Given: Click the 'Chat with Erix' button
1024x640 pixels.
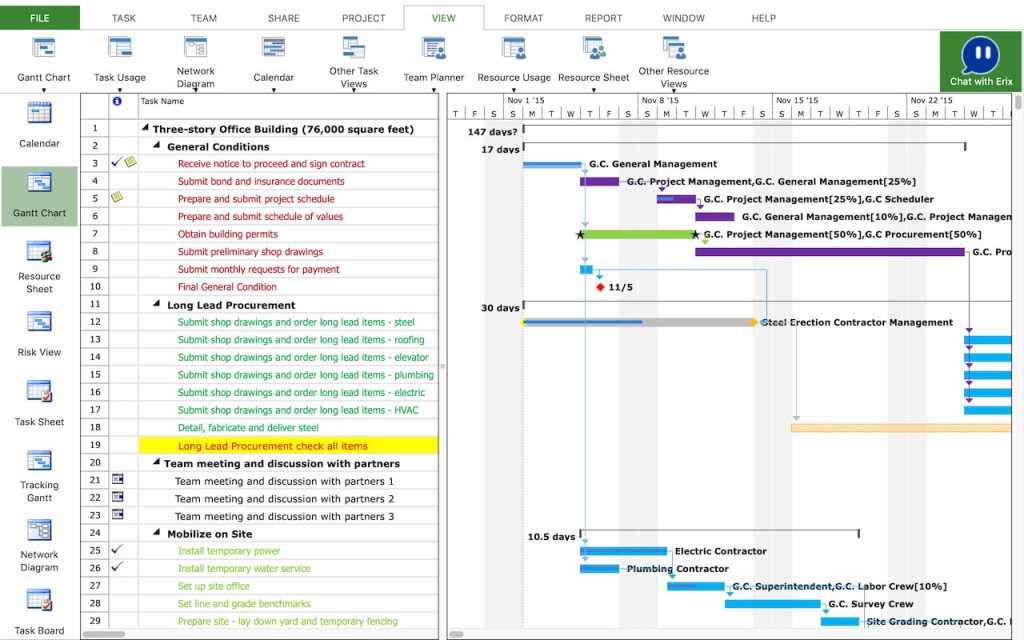Looking at the screenshot, I should pyautogui.click(x=979, y=58).
